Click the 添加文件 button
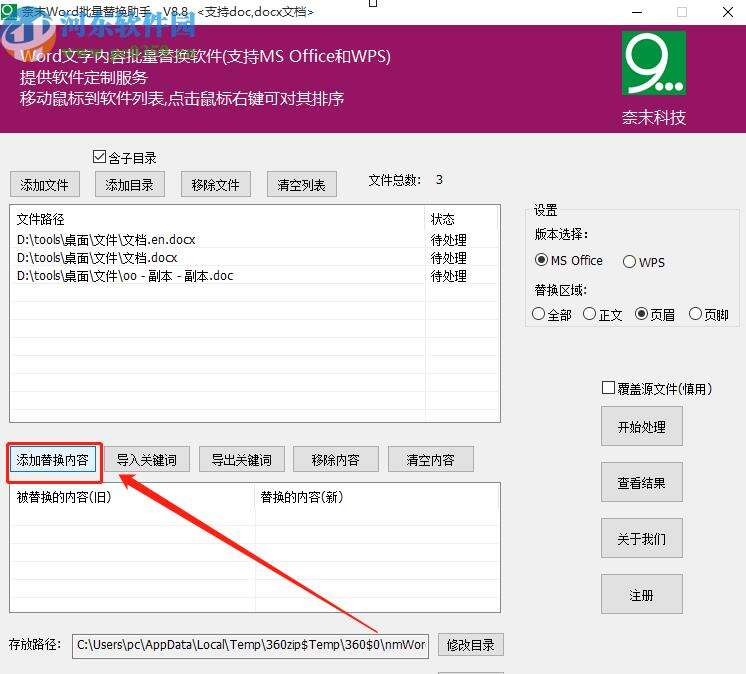The width and height of the screenshot is (746, 674). (45, 185)
